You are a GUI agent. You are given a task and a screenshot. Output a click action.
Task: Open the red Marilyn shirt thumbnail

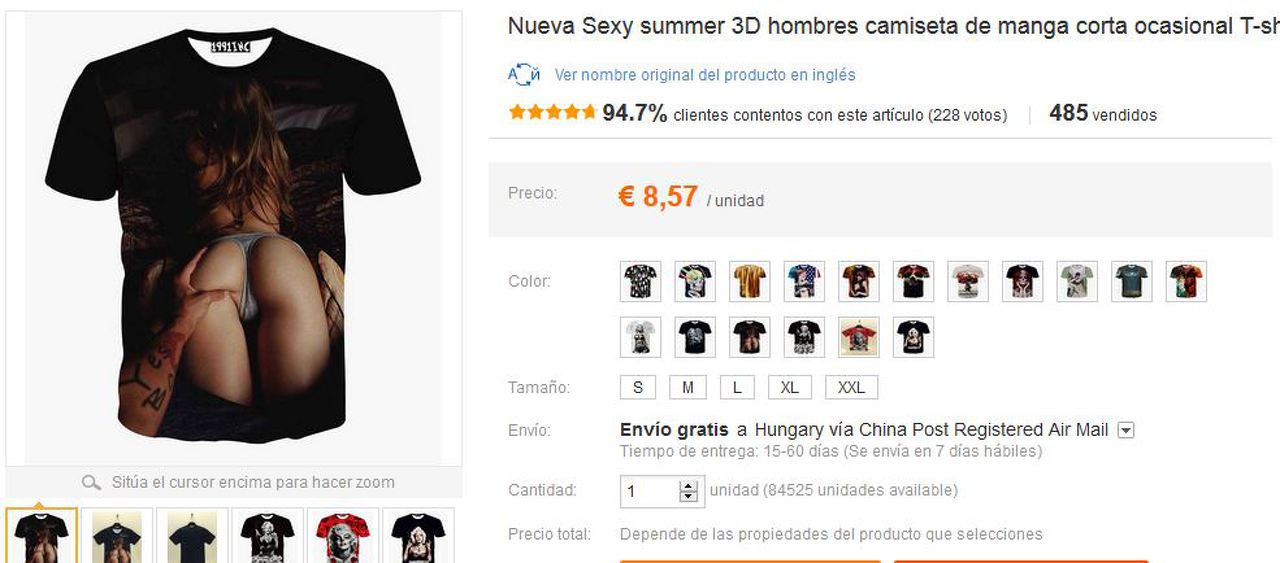(x=342, y=536)
